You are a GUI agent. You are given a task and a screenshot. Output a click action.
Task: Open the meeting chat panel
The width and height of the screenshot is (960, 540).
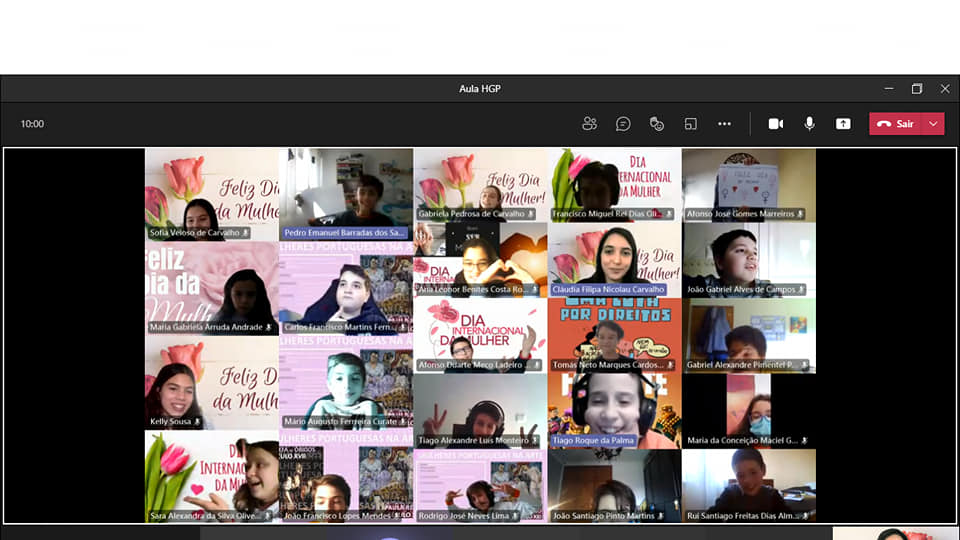pyautogui.click(x=623, y=124)
